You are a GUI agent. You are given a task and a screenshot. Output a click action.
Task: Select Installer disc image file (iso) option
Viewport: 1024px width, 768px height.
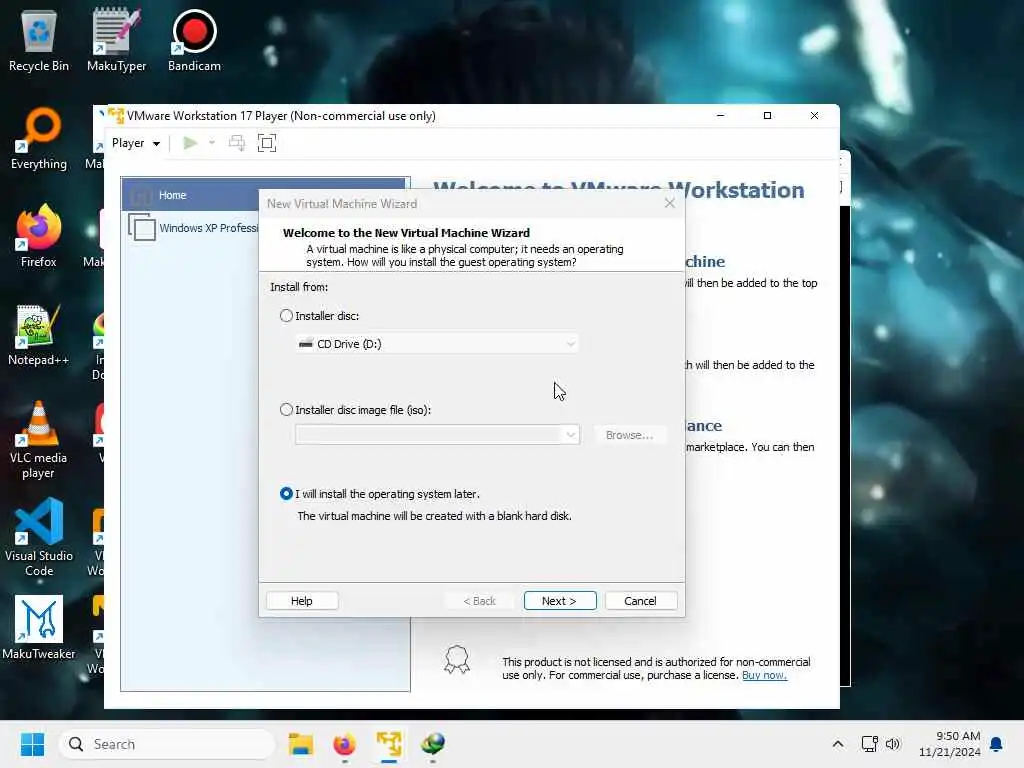tap(286, 410)
